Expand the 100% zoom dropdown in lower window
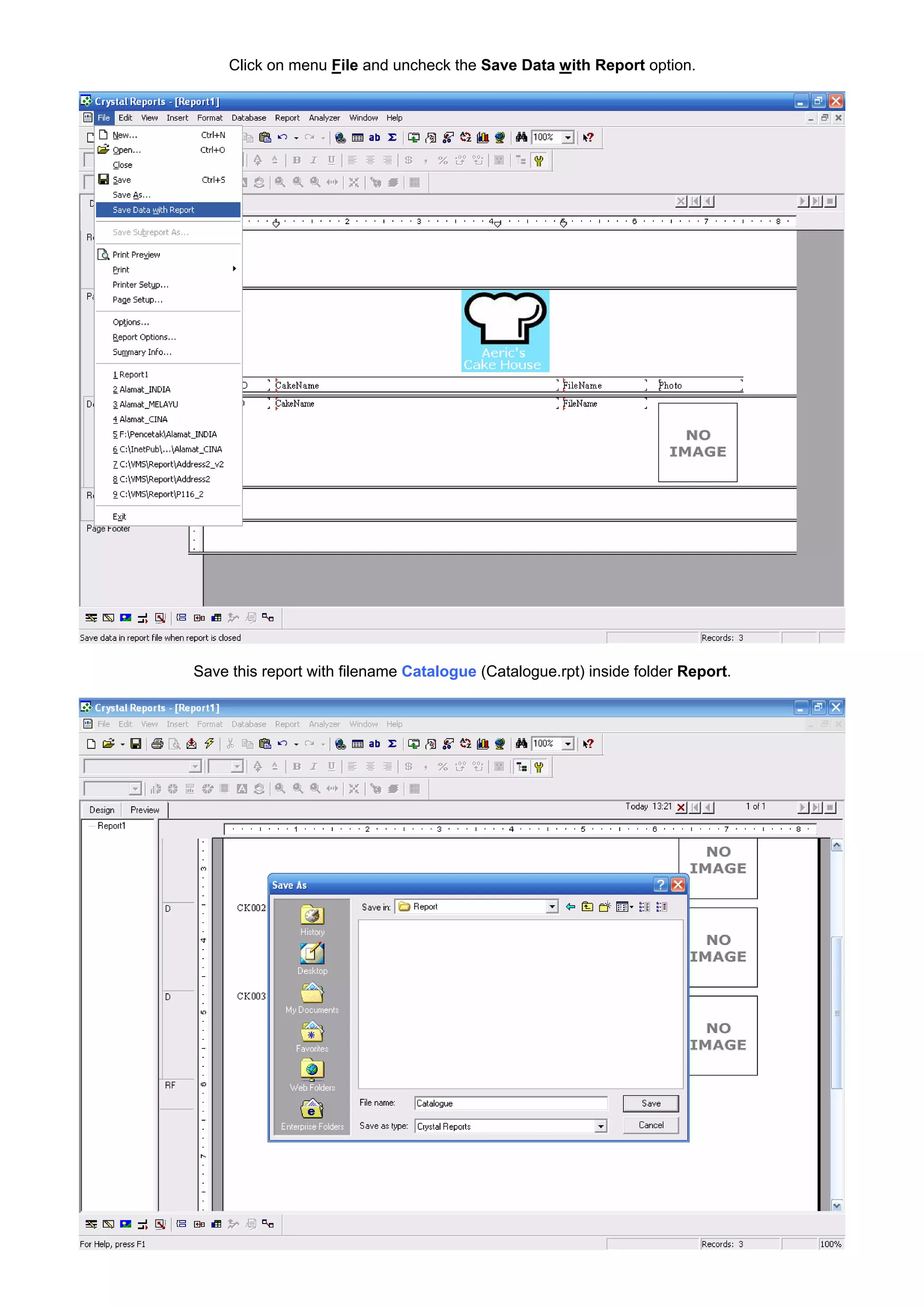924x1306 pixels. point(567,743)
